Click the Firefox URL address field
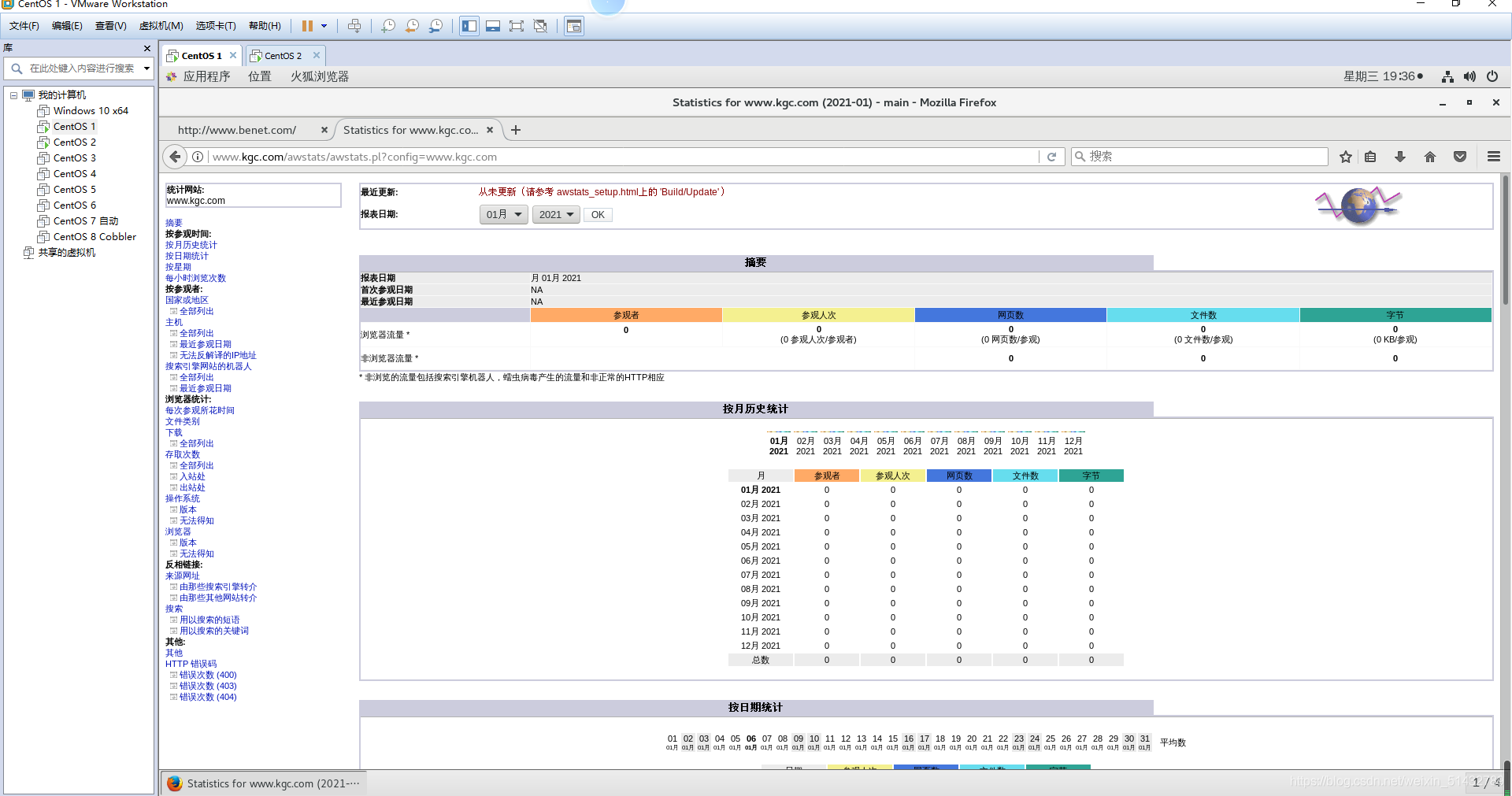This screenshot has width=1512, height=796. coord(622,157)
